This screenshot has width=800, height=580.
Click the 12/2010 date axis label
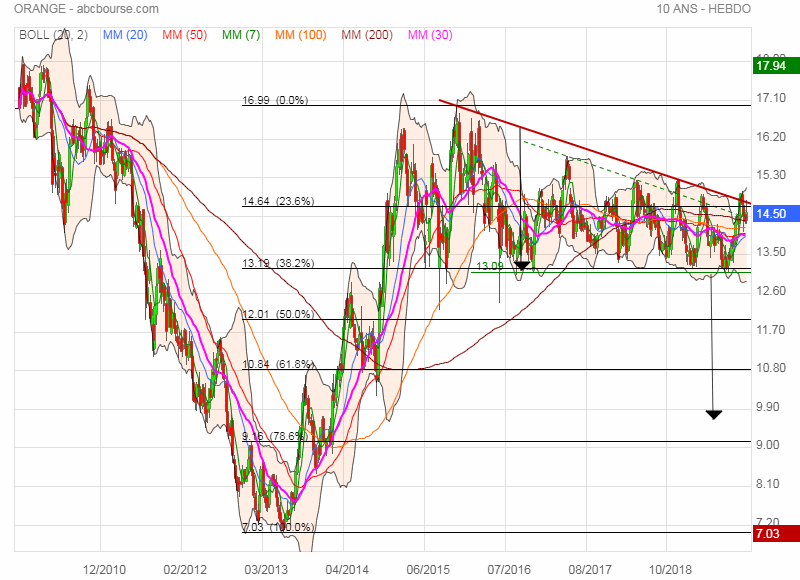click(104, 569)
